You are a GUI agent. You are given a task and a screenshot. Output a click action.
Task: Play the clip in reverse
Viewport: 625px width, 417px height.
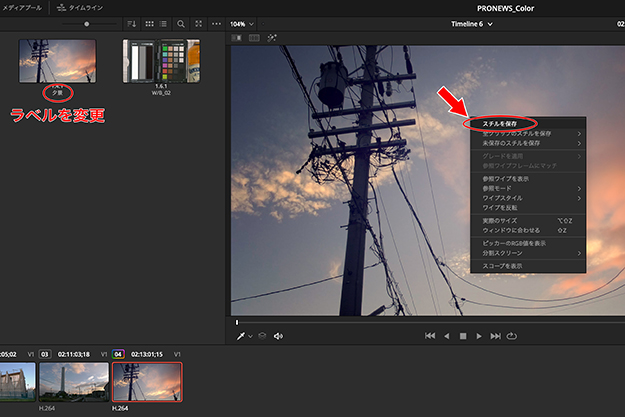pyautogui.click(x=447, y=336)
